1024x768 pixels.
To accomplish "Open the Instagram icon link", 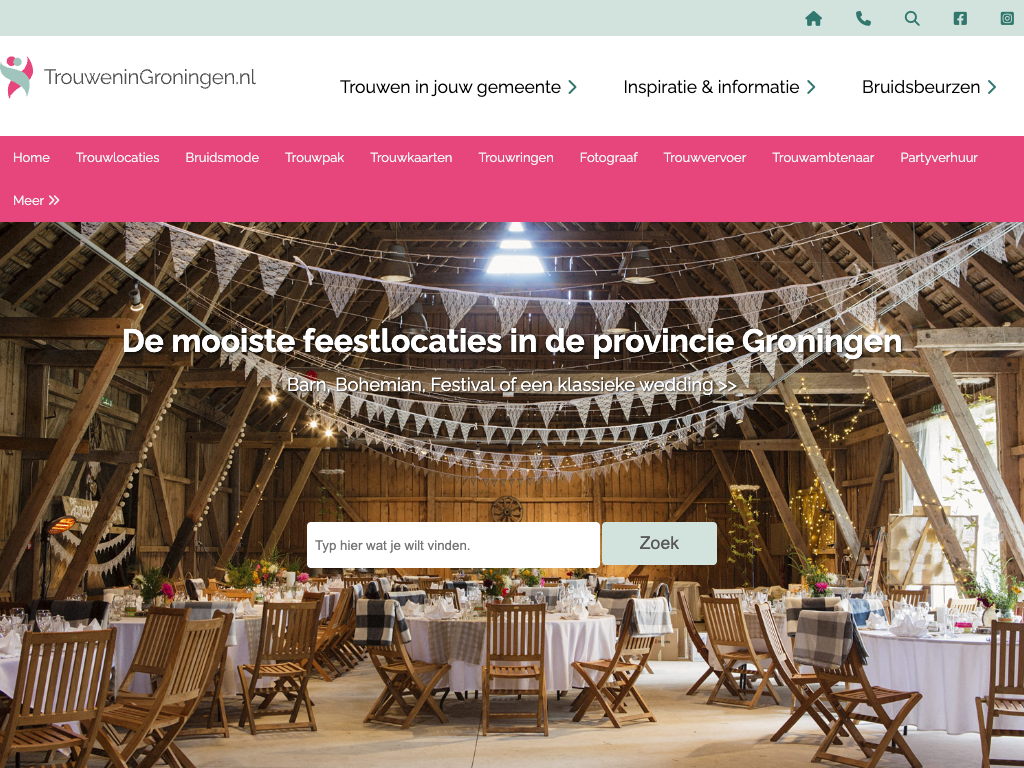I will tap(1007, 18).
